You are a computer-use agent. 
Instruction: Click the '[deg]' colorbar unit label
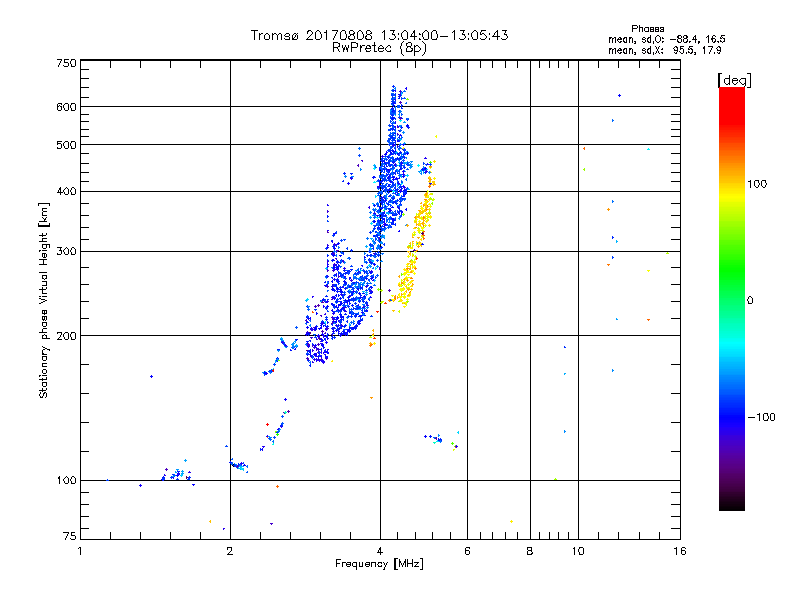(x=734, y=80)
